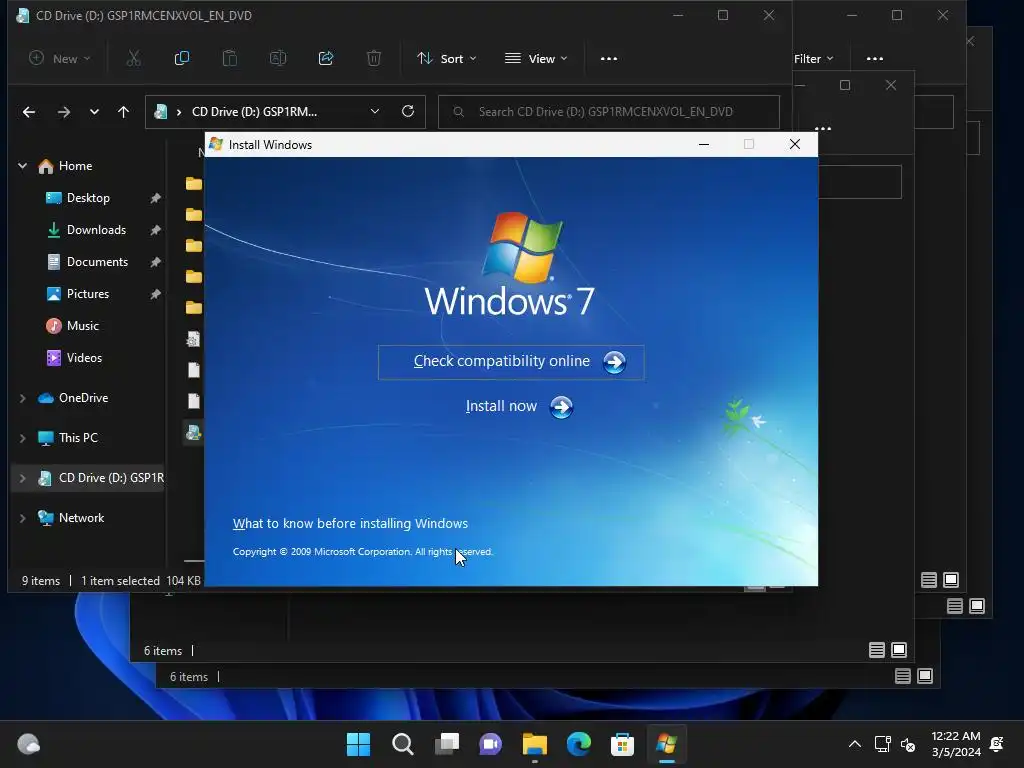Open recent locations chevron
1024x768 pixels.
tap(94, 112)
